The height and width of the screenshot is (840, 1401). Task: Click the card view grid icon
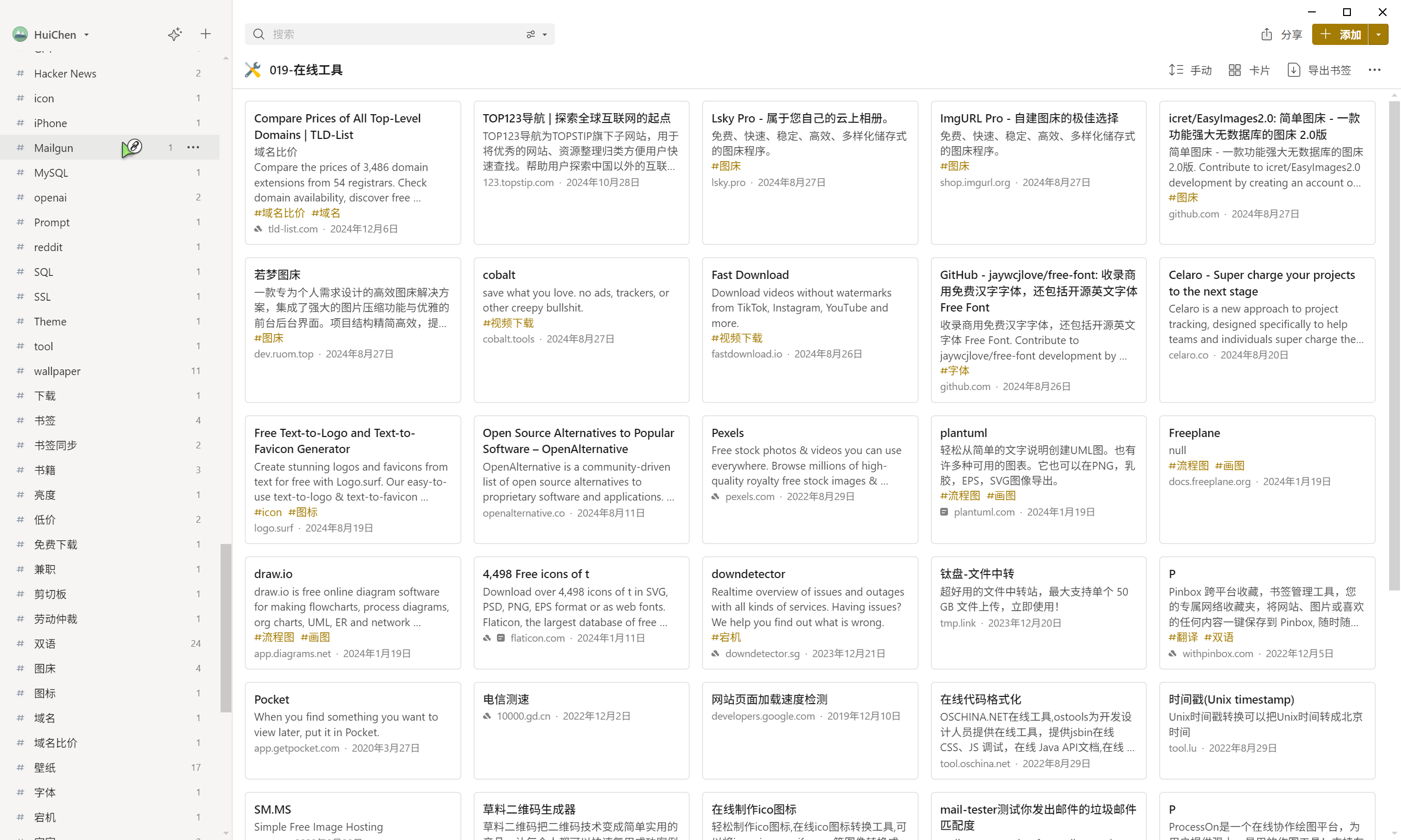[x=1235, y=70]
